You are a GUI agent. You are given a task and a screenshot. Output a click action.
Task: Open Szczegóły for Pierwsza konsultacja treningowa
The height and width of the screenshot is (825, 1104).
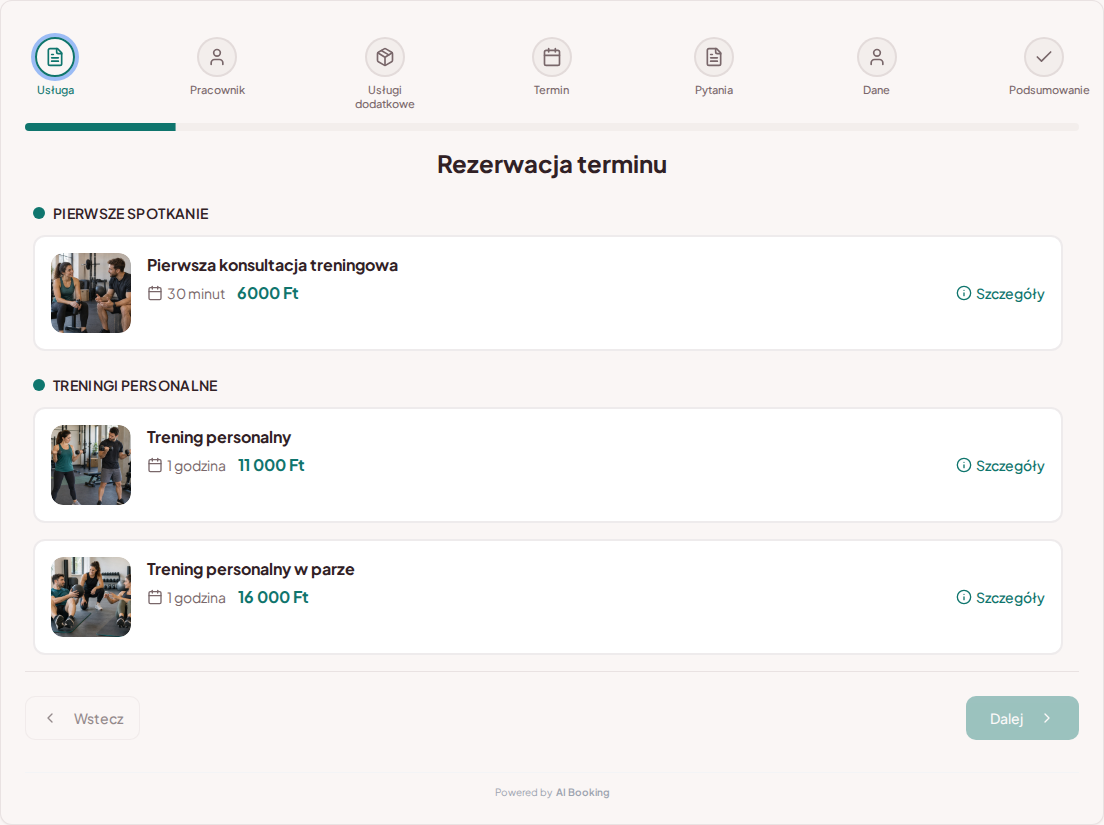(1000, 294)
